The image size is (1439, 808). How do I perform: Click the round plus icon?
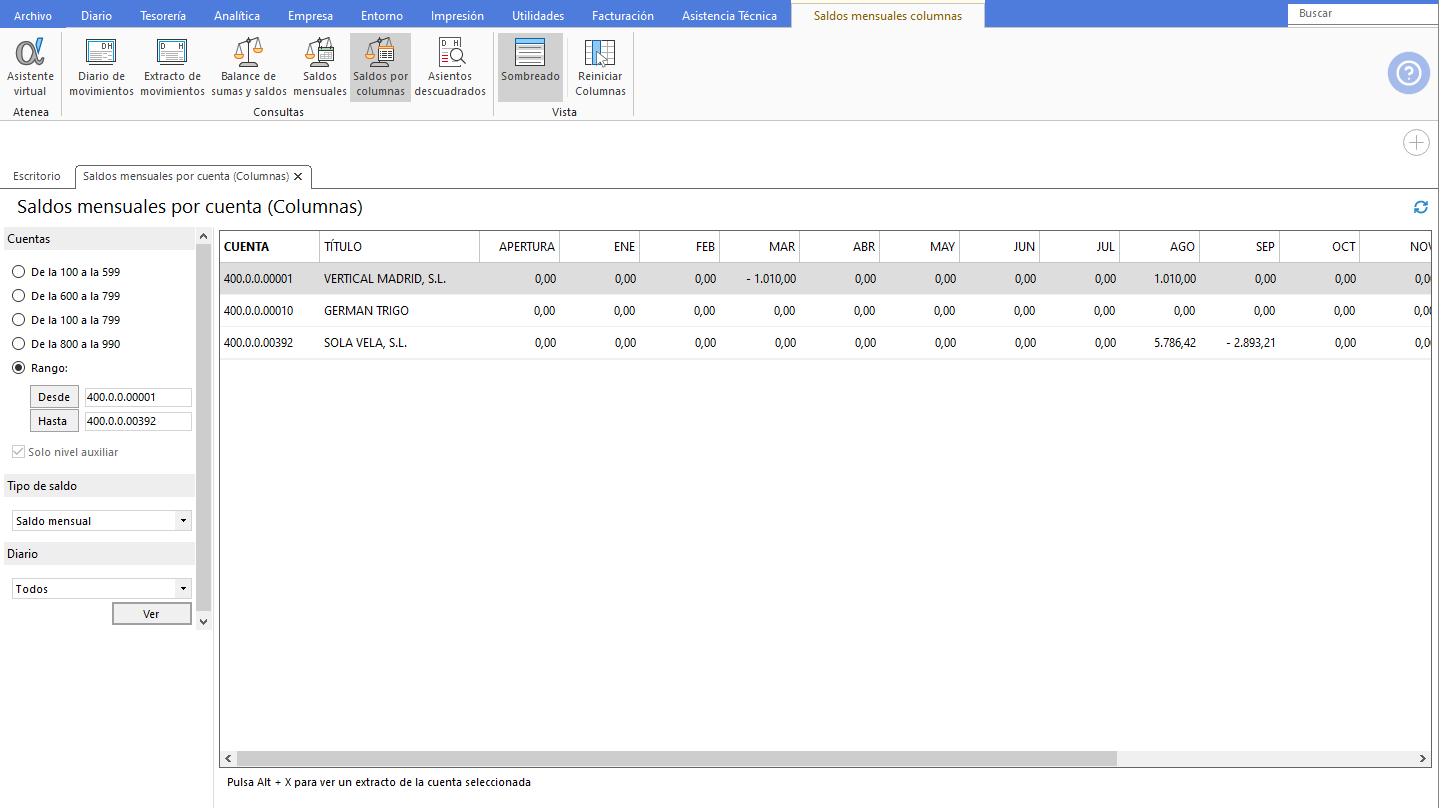1416,143
